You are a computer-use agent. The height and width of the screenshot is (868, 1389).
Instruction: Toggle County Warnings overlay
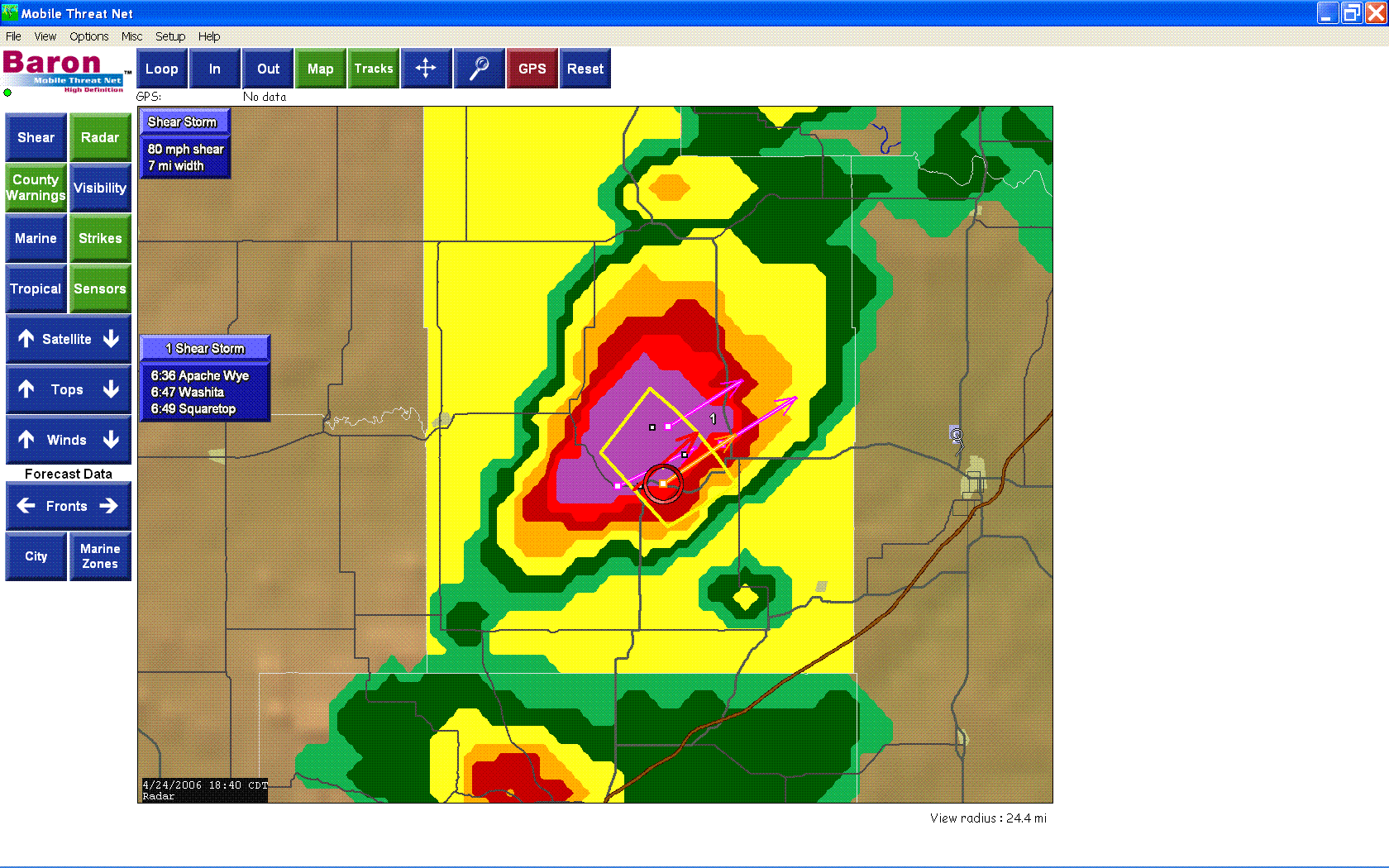tap(36, 188)
